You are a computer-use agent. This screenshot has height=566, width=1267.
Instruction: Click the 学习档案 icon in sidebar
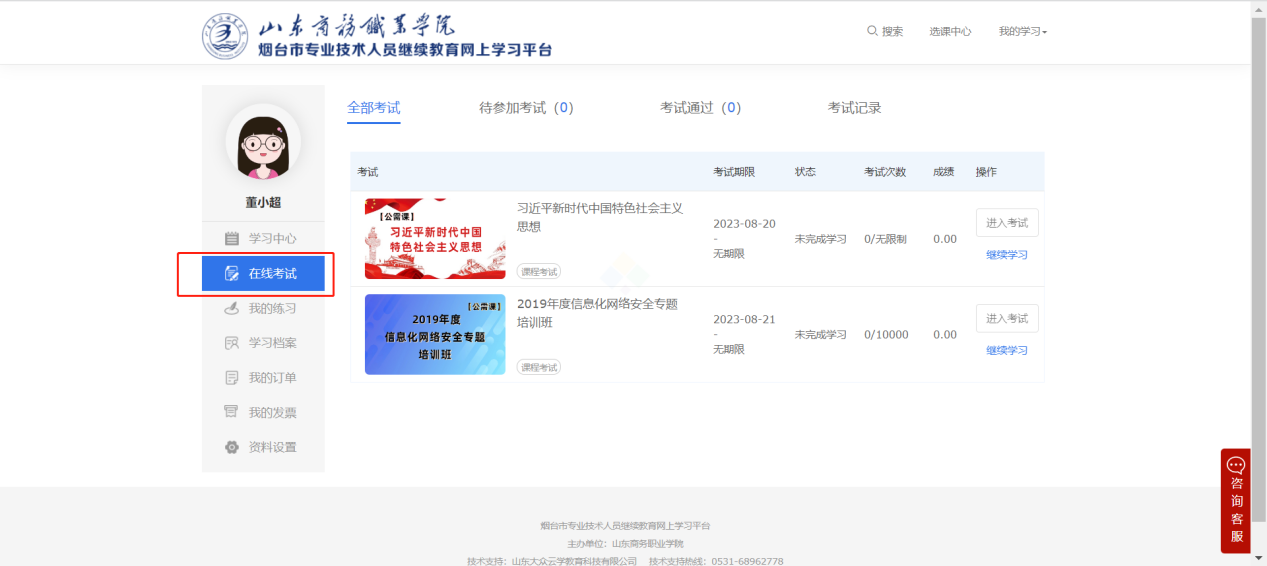click(232, 343)
